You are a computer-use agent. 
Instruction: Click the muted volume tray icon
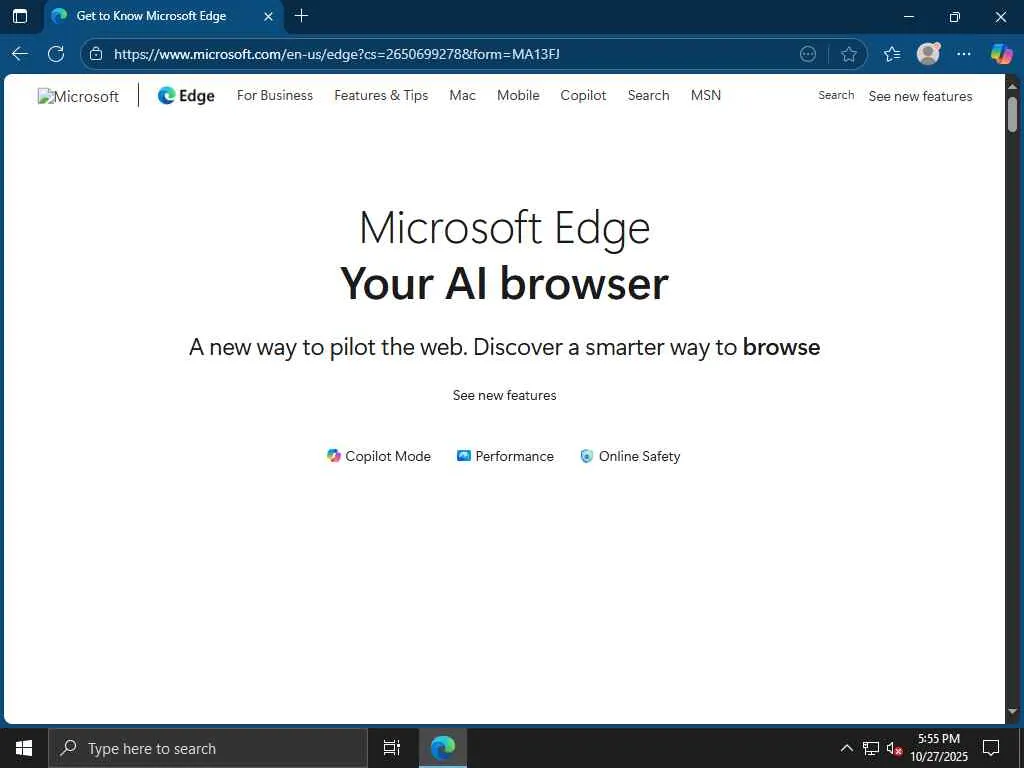(x=894, y=748)
